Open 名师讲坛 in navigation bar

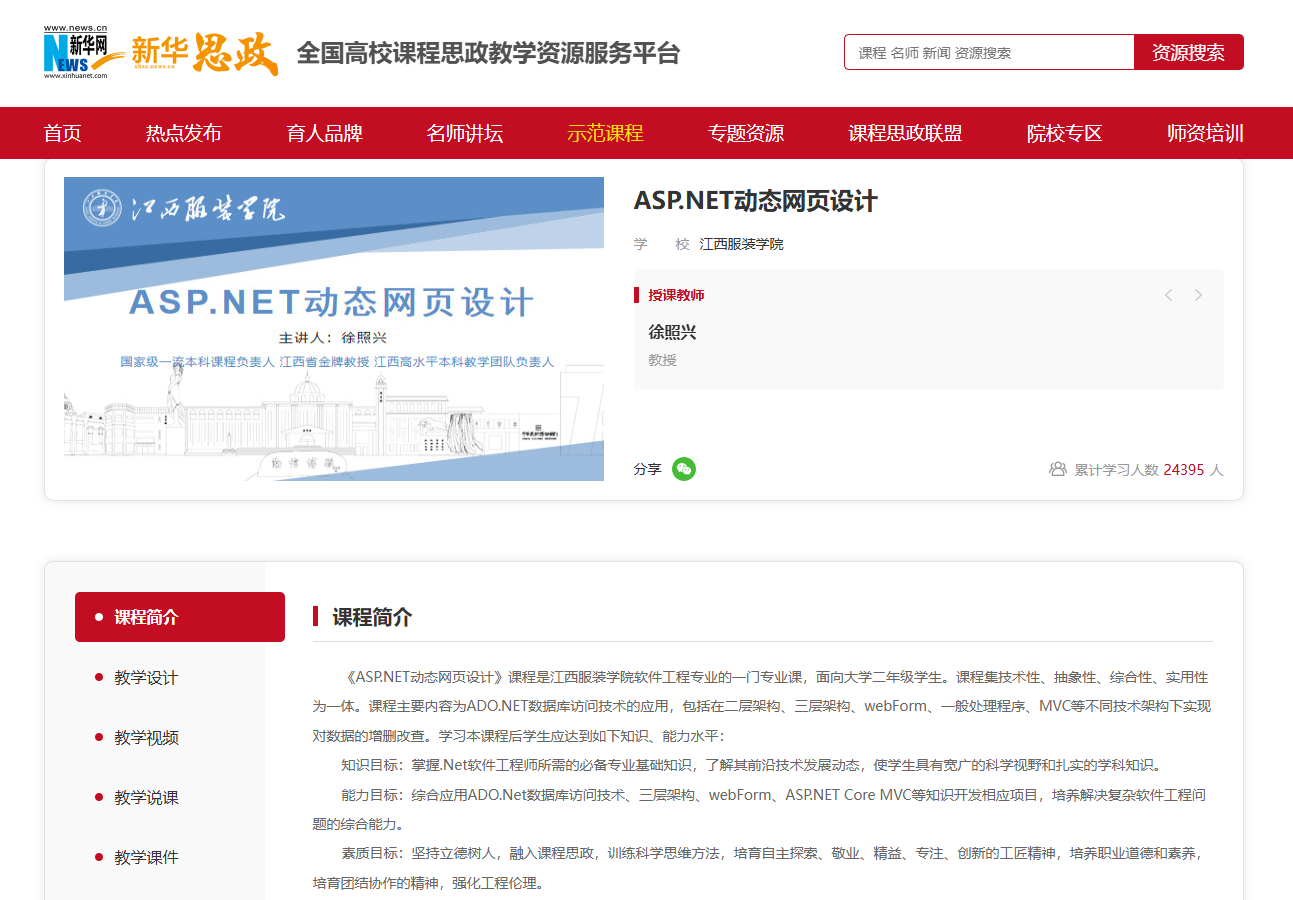[465, 133]
